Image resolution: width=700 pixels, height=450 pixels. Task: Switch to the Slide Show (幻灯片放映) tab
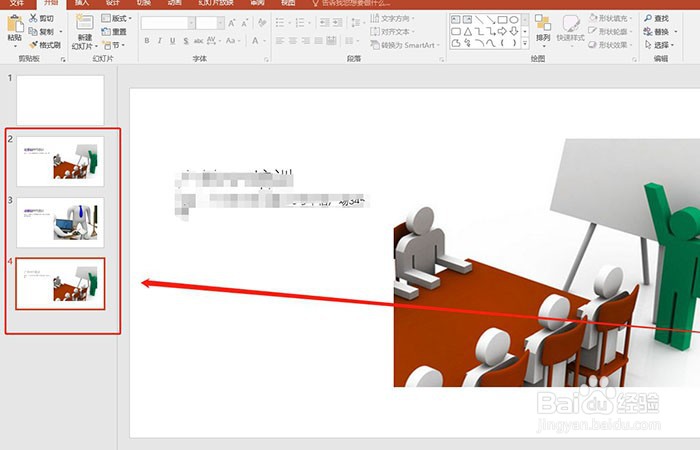pyautogui.click(x=216, y=3)
